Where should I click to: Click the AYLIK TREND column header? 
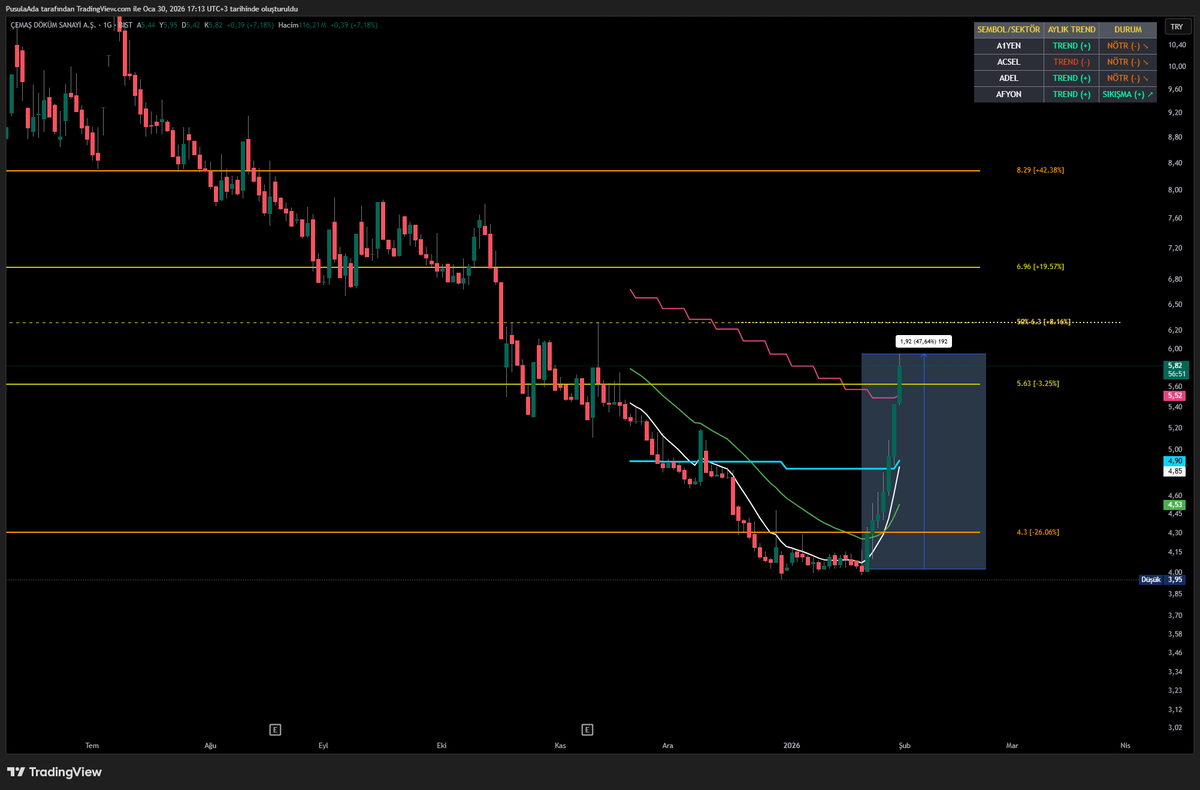[x=1070, y=30]
